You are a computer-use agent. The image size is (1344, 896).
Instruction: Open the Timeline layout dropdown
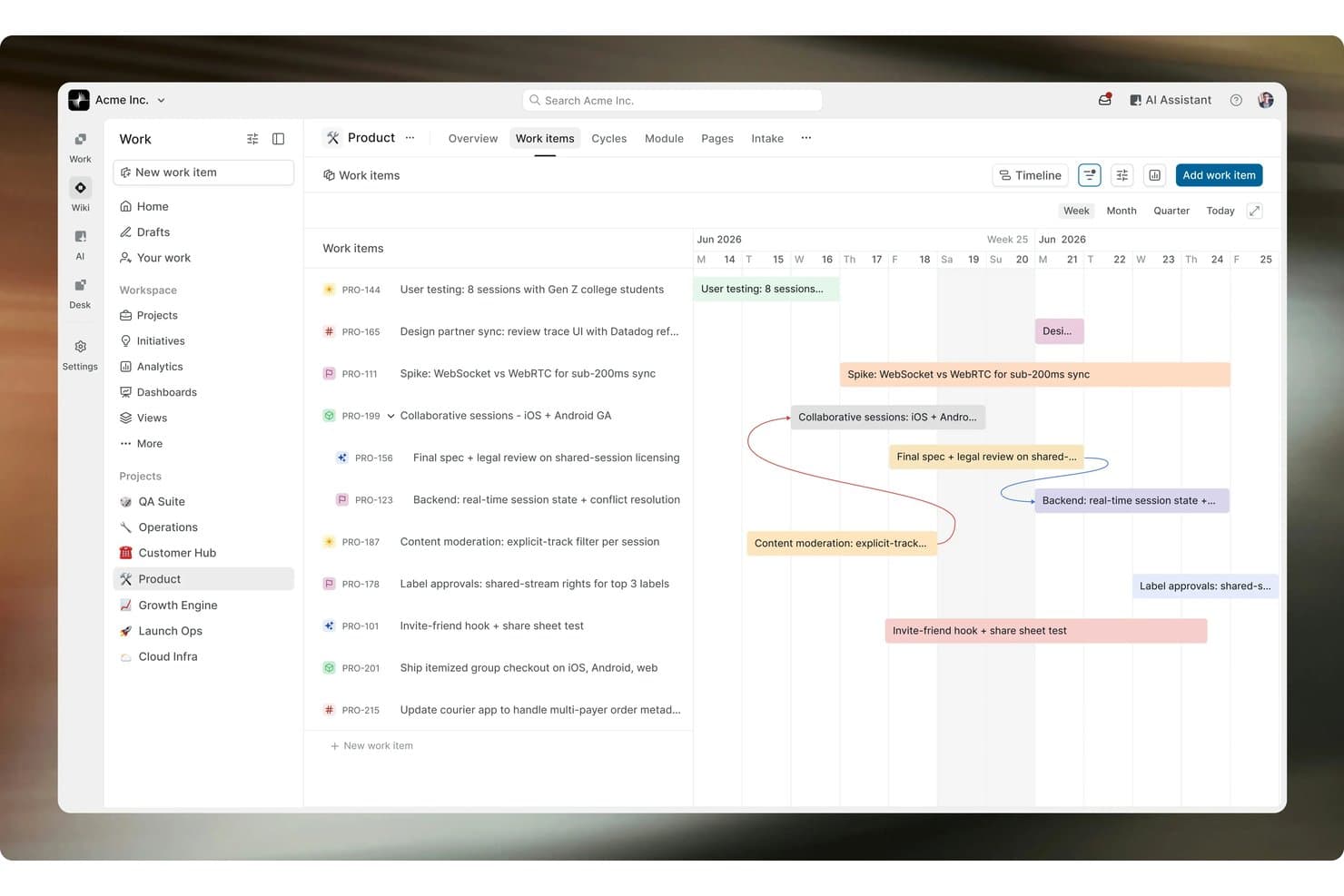[x=1030, y=175]
